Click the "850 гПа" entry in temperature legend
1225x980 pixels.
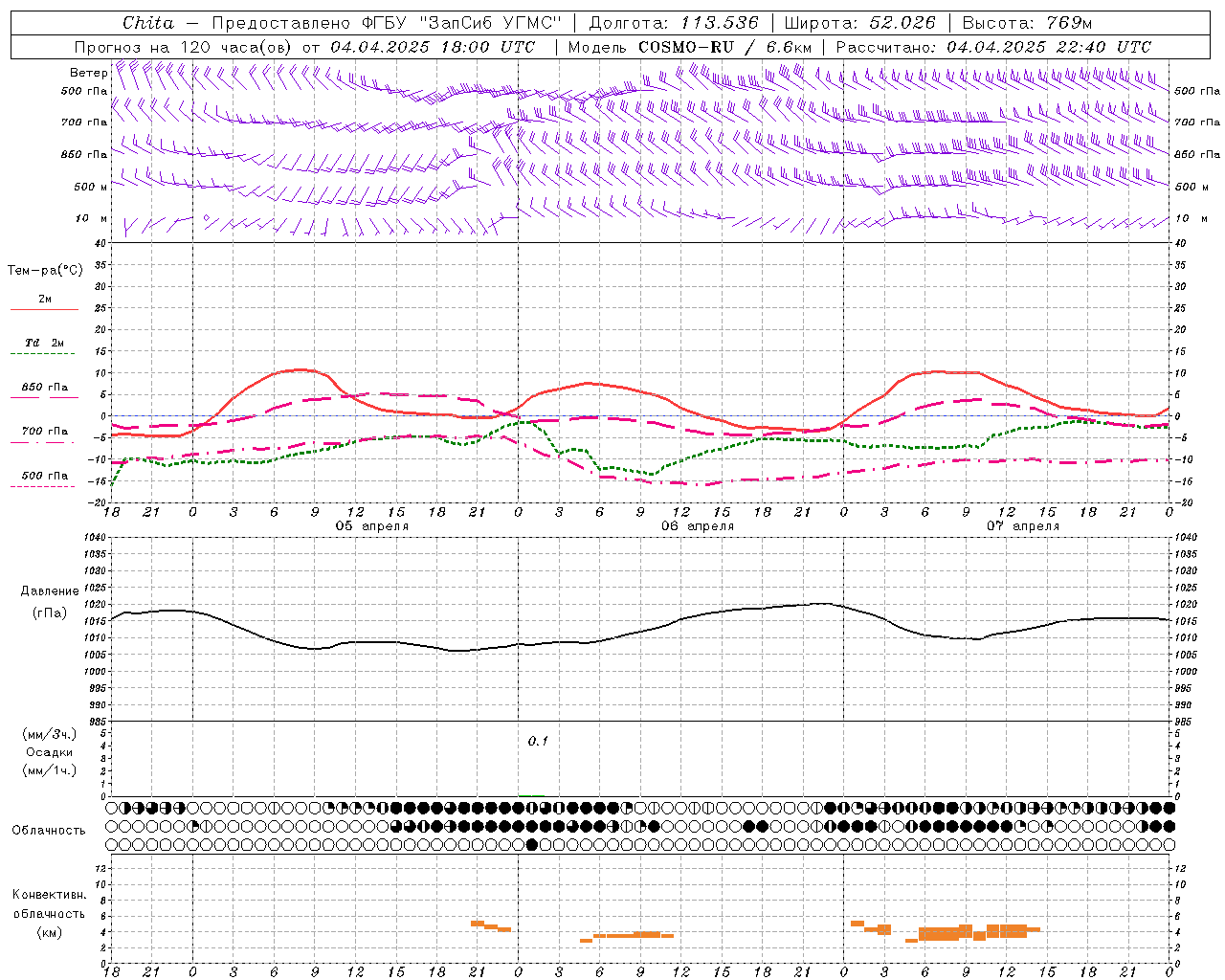pos(45,388)
